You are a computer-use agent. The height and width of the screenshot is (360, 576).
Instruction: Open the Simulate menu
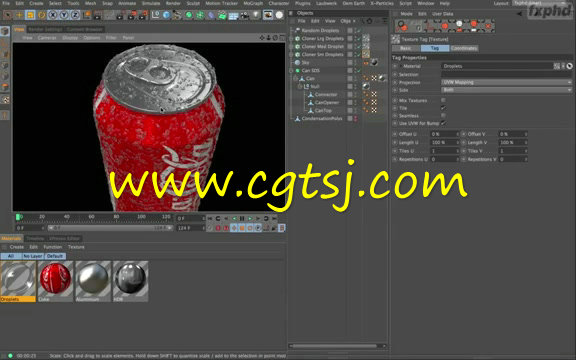[x=151, y=3]
